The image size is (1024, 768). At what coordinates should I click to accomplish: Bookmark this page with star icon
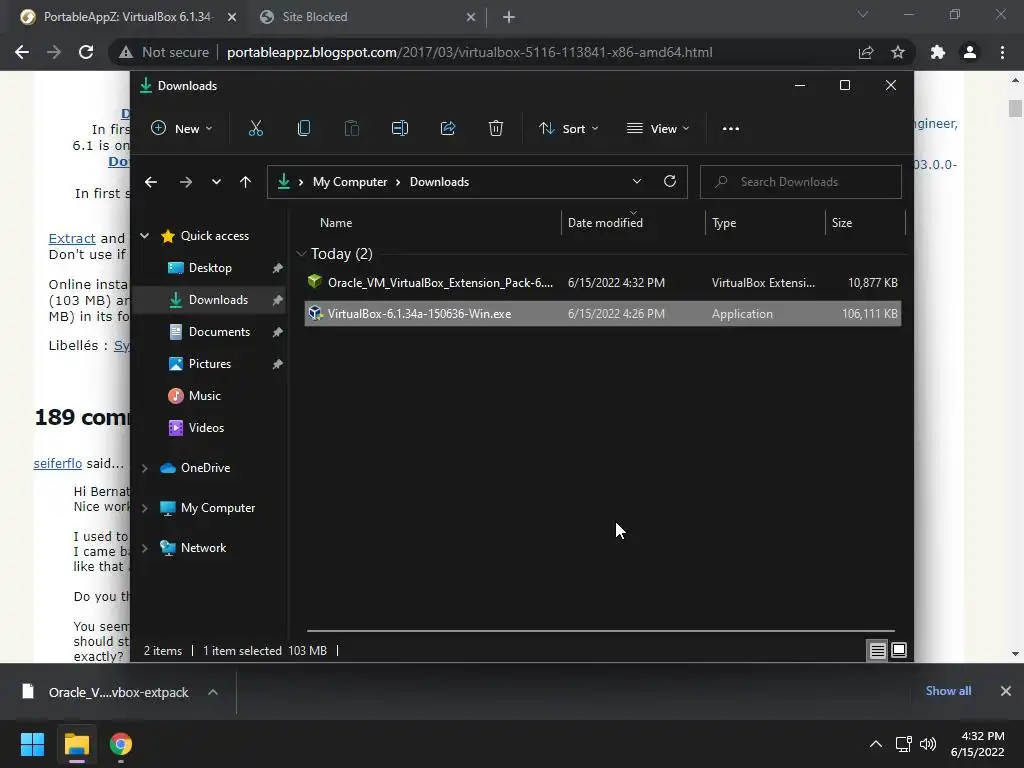[x=898, y=52]
